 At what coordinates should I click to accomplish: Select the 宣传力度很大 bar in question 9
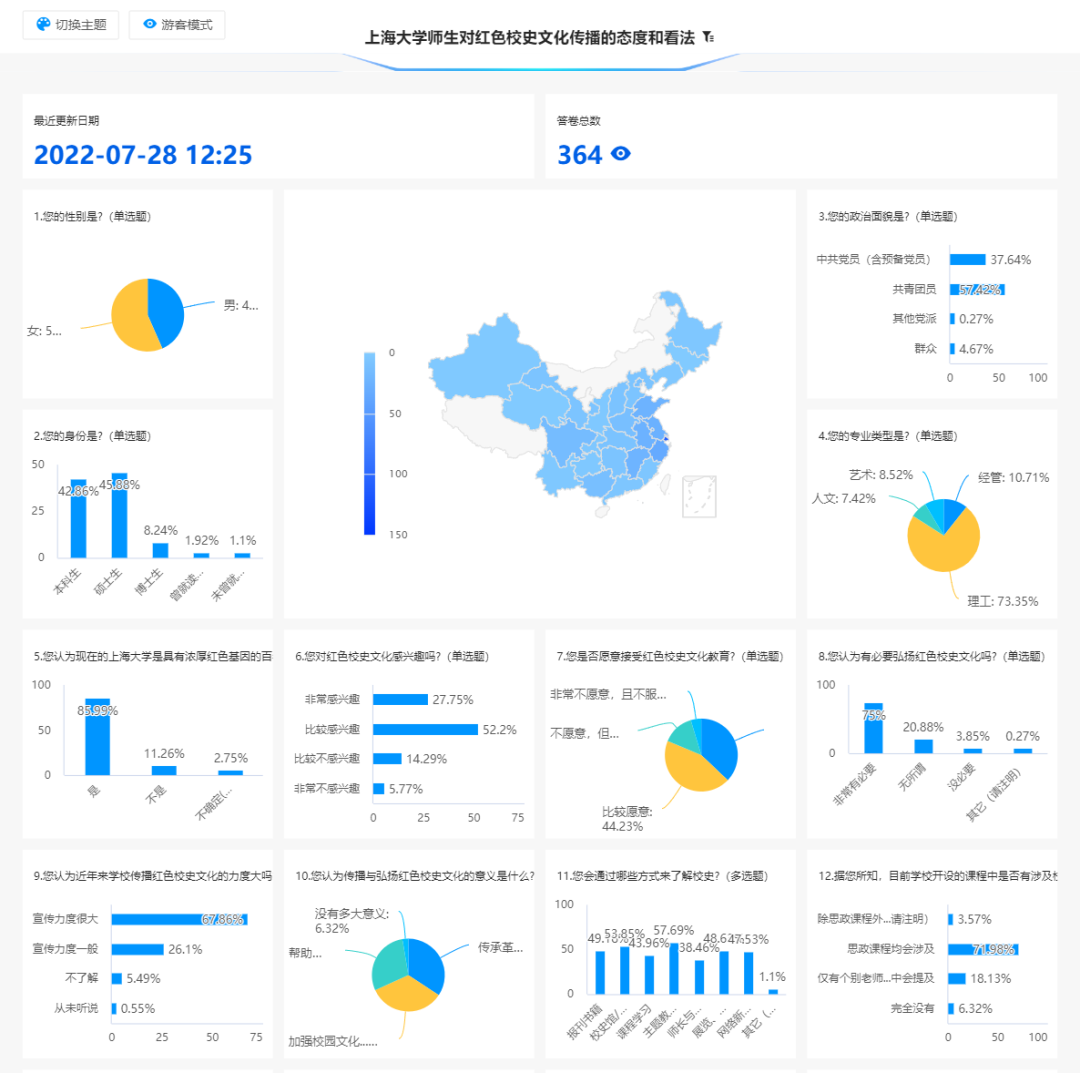pos(178,919)
